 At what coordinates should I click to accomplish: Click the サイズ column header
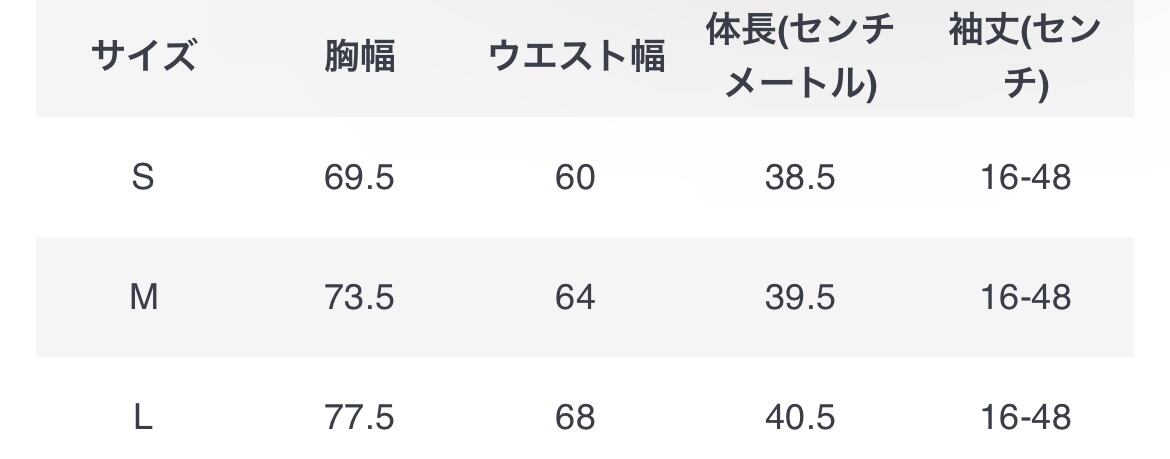(143, 57)
